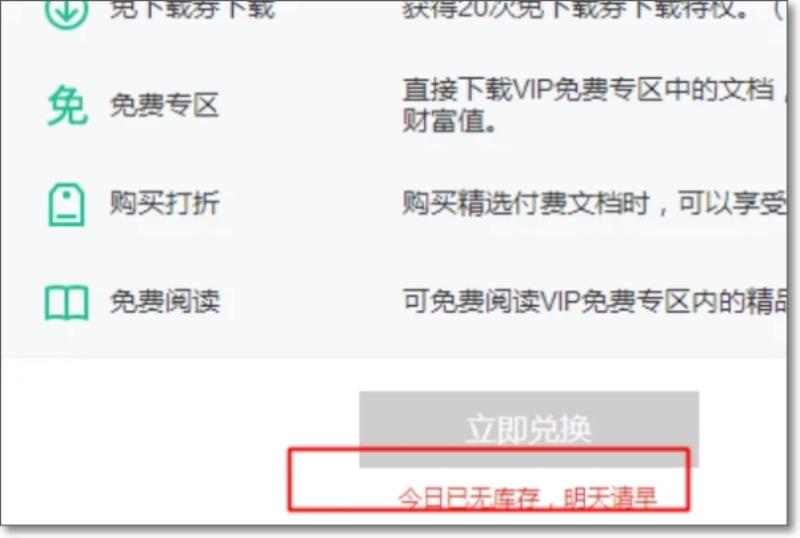Click the open book 免费阅读 icon

pos(66,303)
